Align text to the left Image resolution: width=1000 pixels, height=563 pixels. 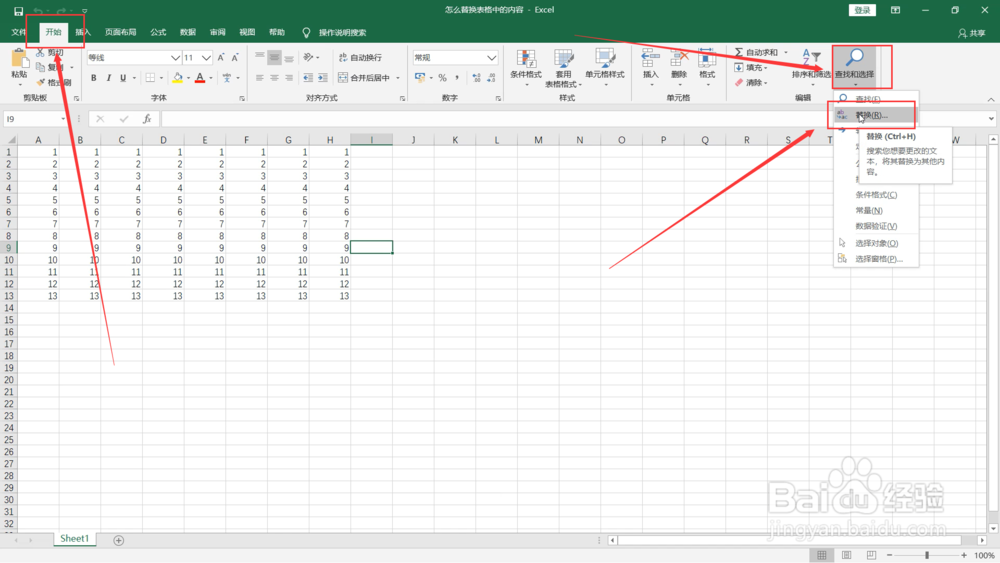260,78
